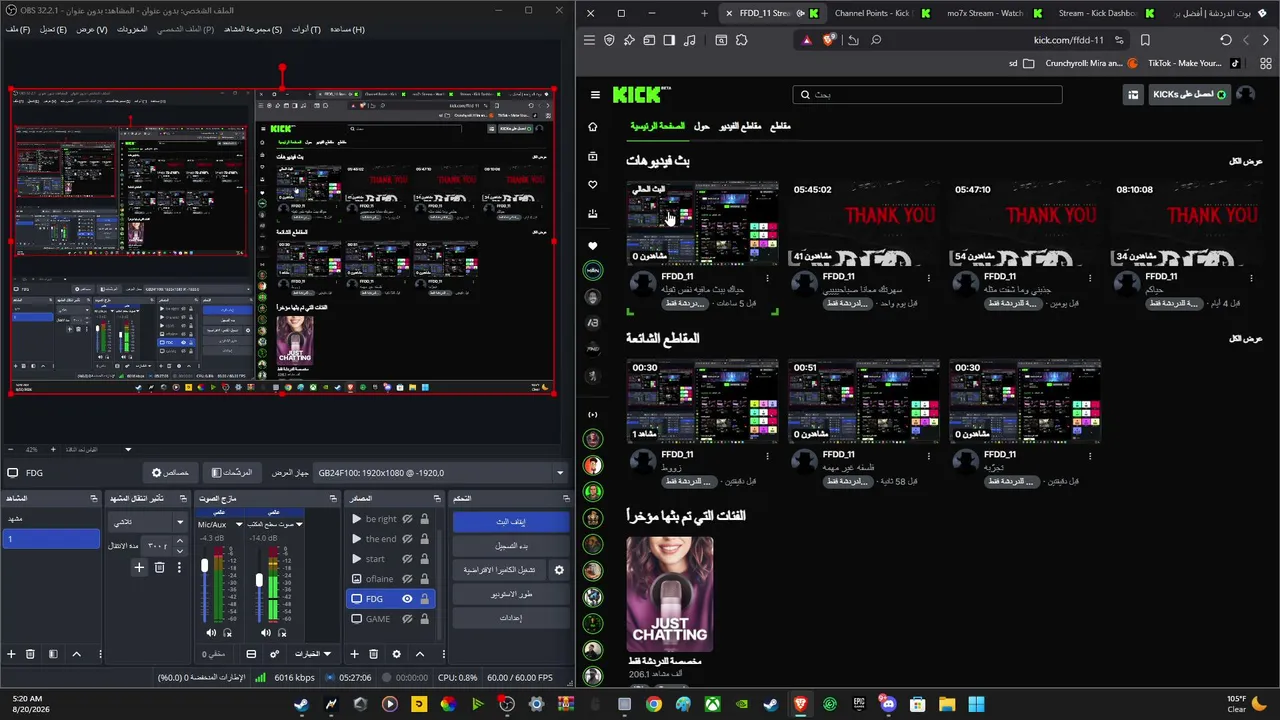Add a new scene in OBS scenes panel
Viewport: 1280px width, 720px height.
11,654
